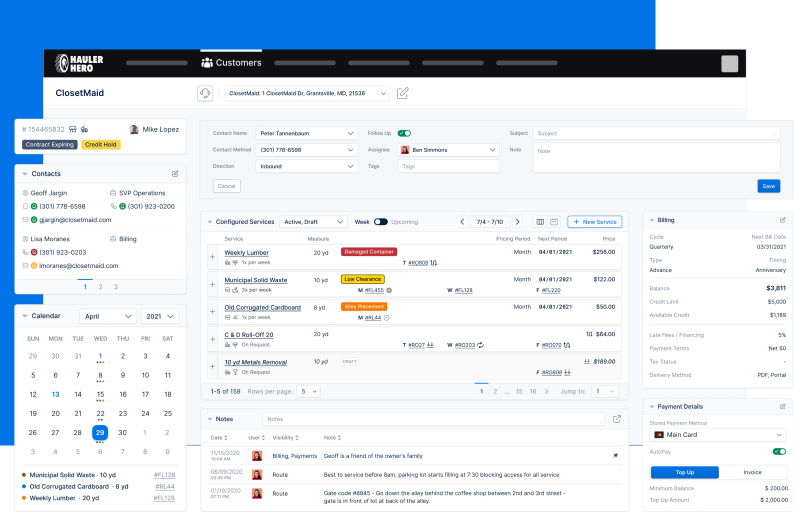Open the Direction dropdown showing Inbound
The width and height of the screenshot is (794, 513).
point(306,166)
